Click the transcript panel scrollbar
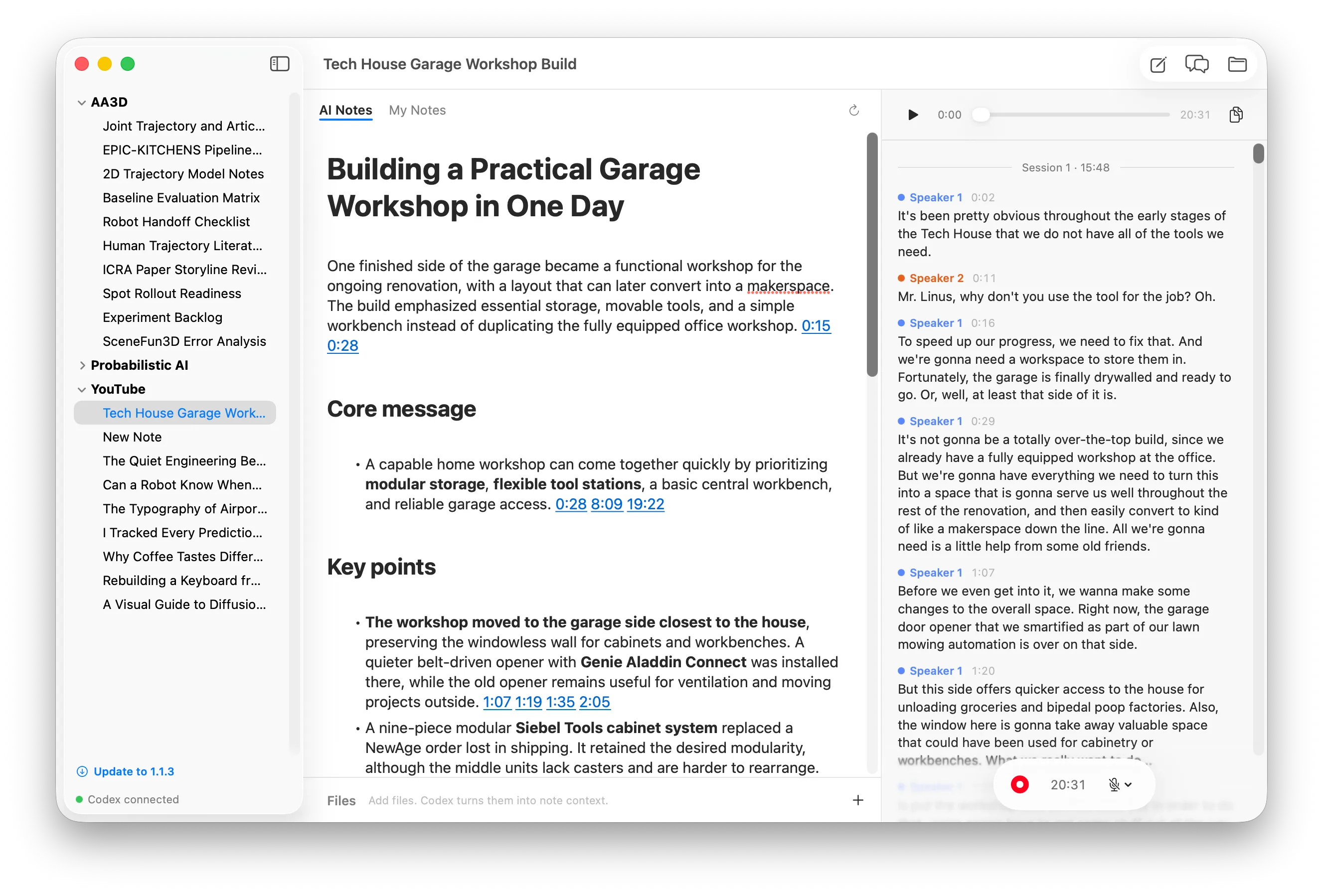This screenshot has width=1323, height=896. point(1259,153)
